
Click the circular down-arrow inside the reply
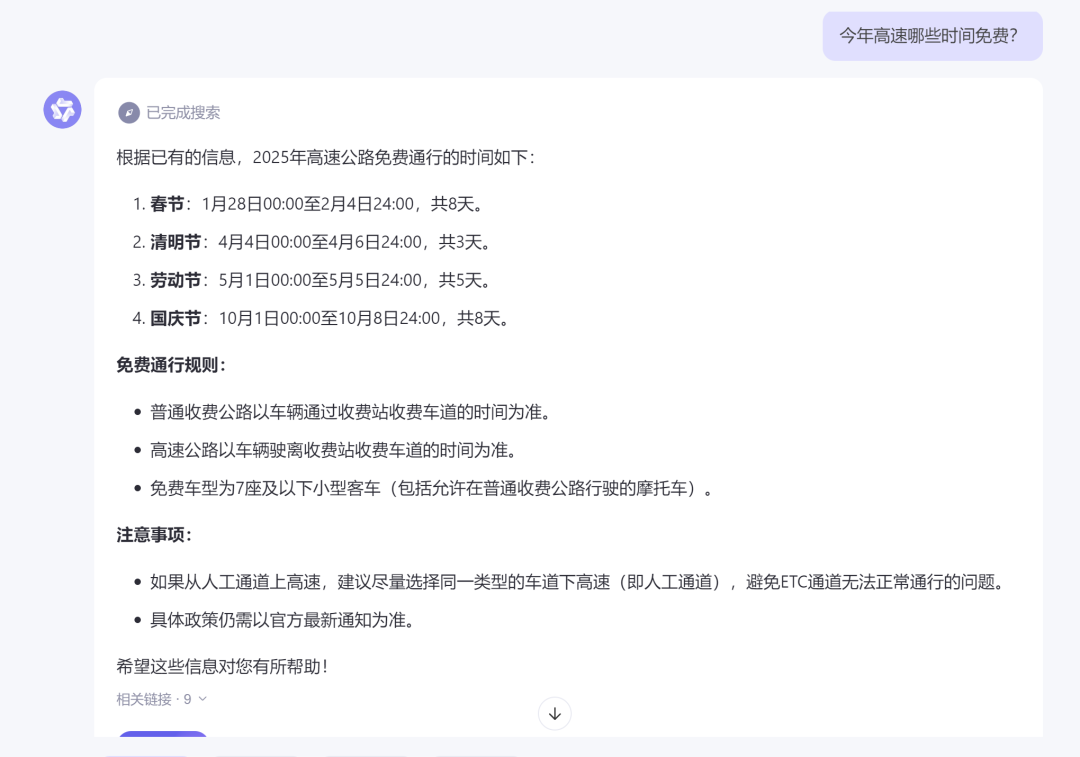click(554, 713)
